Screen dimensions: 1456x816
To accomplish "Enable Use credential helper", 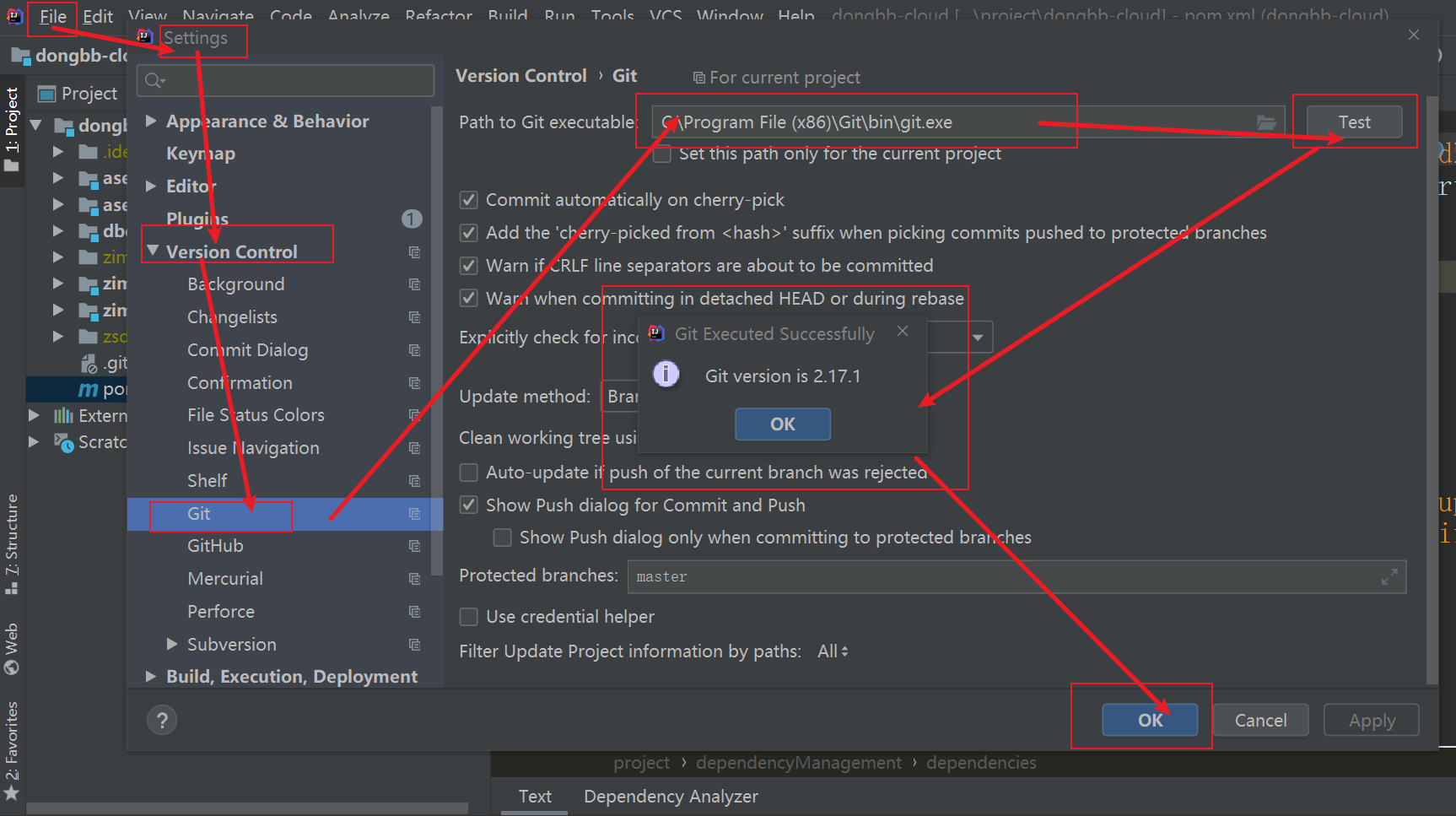I will point(468,617).
